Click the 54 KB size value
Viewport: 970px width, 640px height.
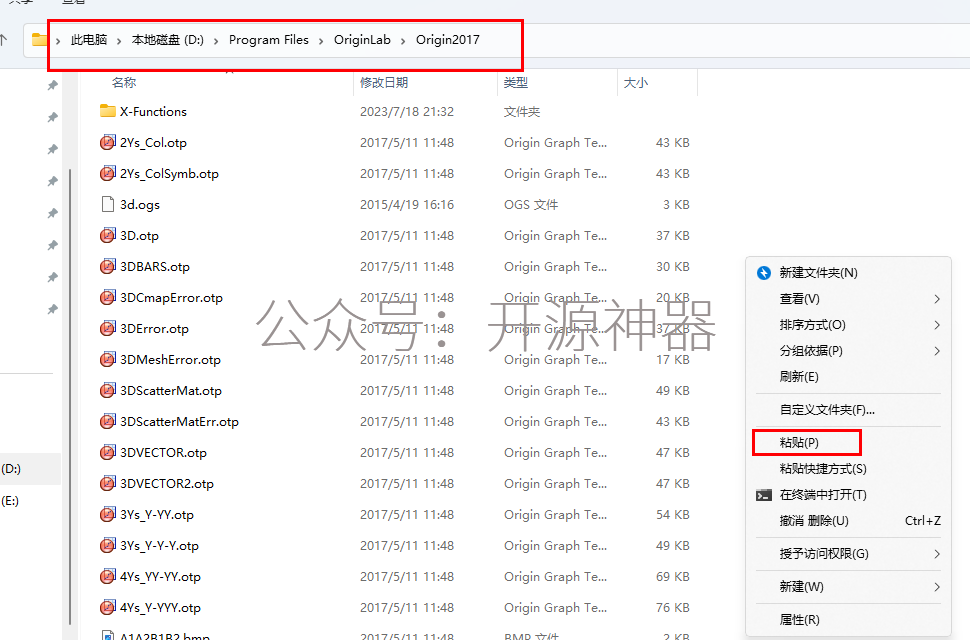click(x=672, y=514)
